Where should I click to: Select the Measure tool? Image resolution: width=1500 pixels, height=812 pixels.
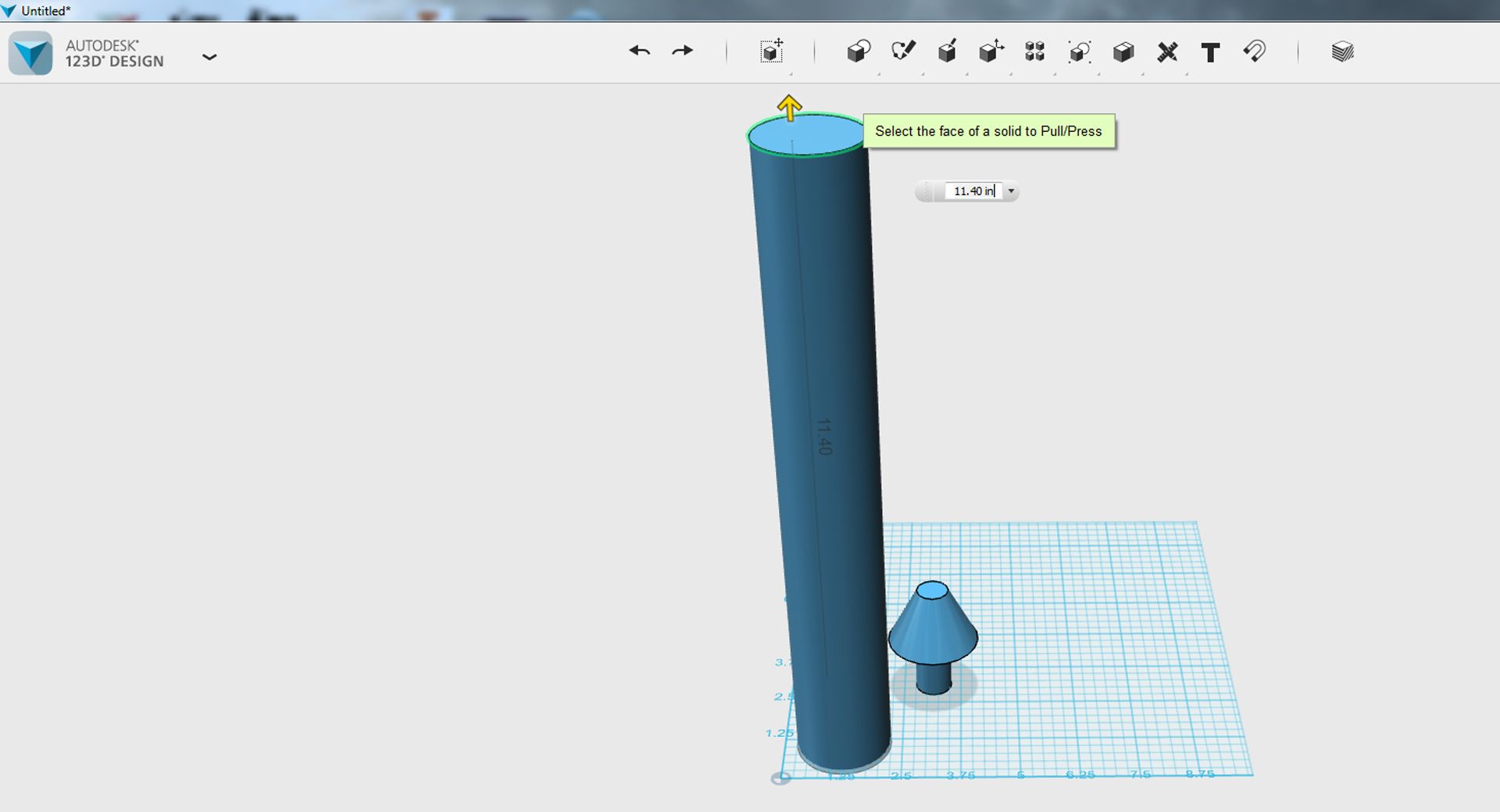1167,52
